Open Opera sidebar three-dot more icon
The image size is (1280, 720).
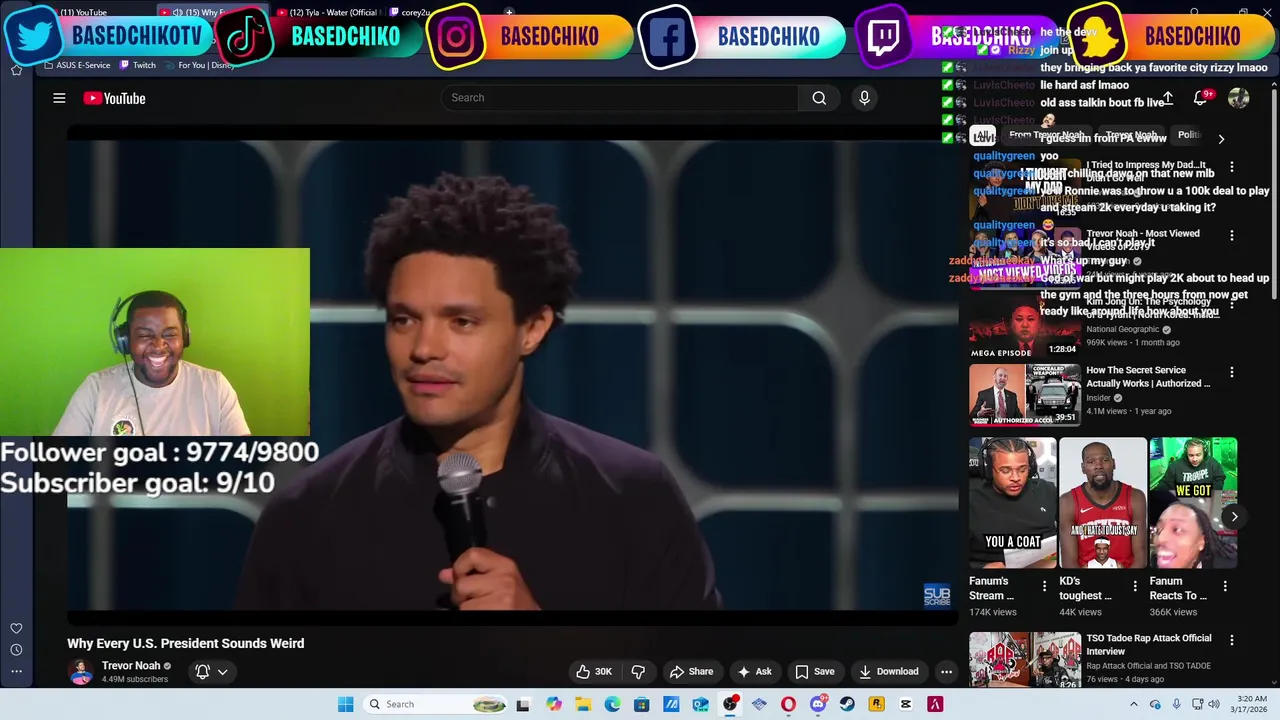(16, 671)
